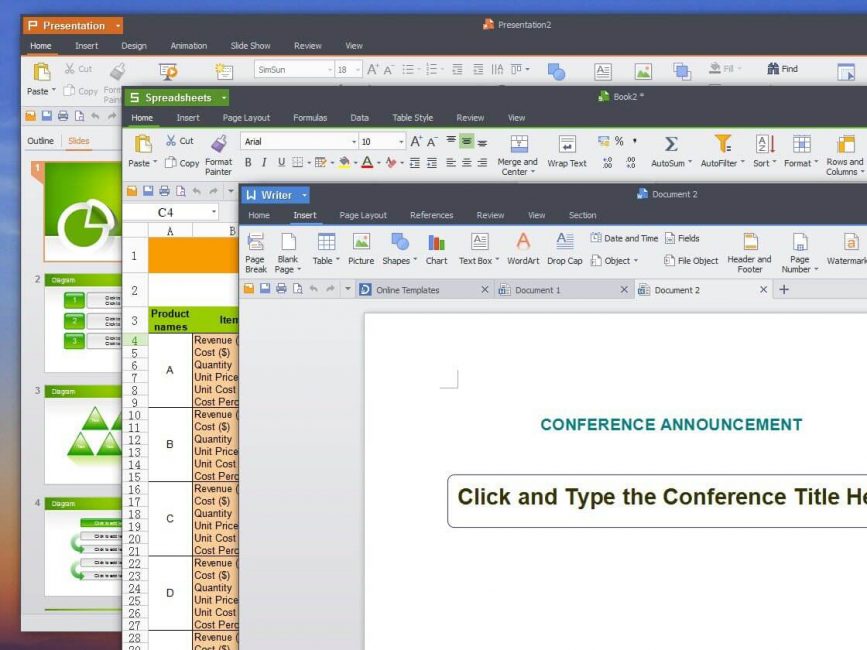
Task: Expand font size 10 dropdown in Spreadsheets
Action: coord(401,141)
